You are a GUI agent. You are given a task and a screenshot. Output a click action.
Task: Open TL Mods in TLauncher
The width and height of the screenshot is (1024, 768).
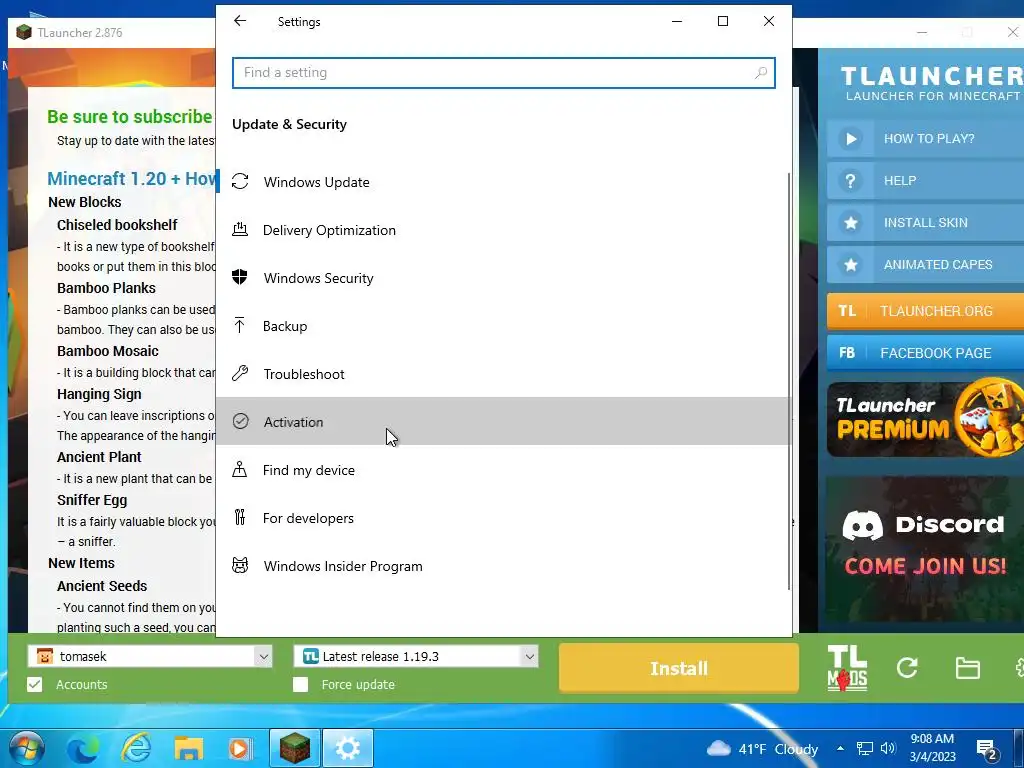tap(847, 667)
